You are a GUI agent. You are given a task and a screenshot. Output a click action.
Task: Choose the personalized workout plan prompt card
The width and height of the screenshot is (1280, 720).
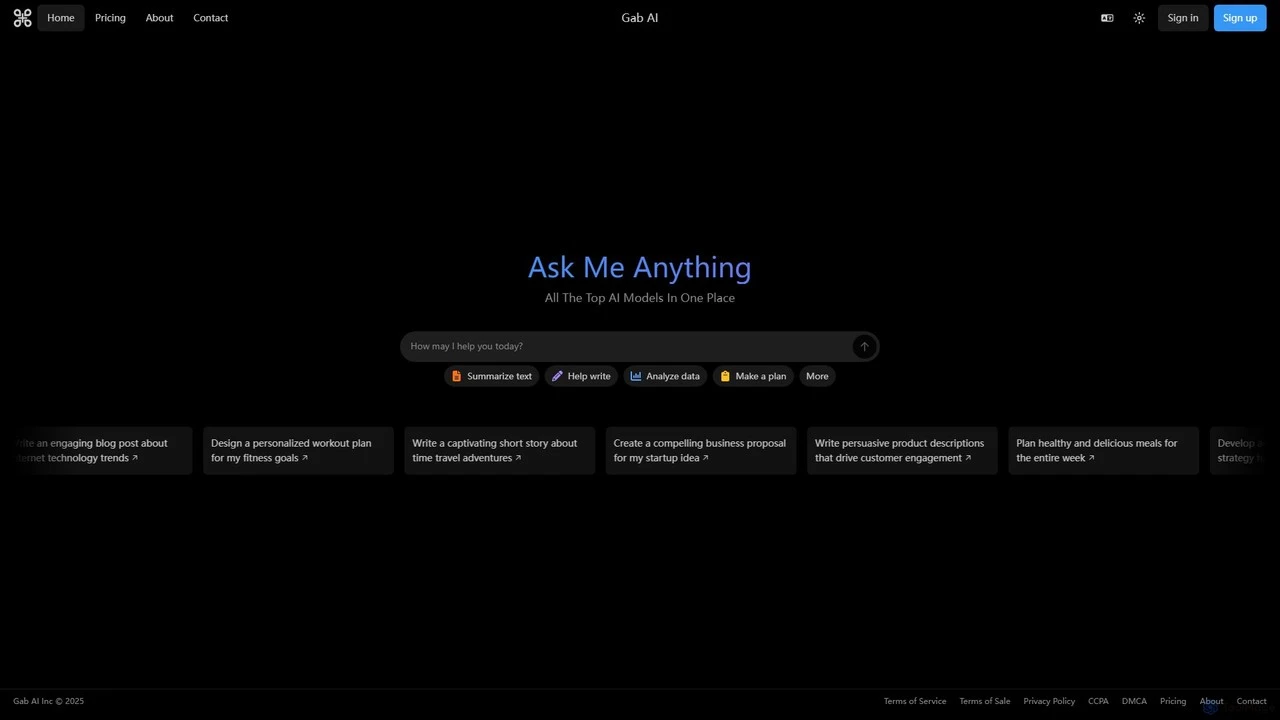coord(298,451)
